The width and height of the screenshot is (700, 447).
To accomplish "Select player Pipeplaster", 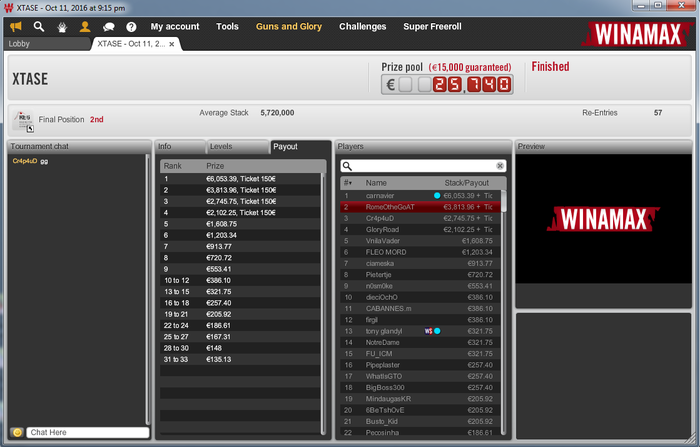I will [x=420, y=365].
